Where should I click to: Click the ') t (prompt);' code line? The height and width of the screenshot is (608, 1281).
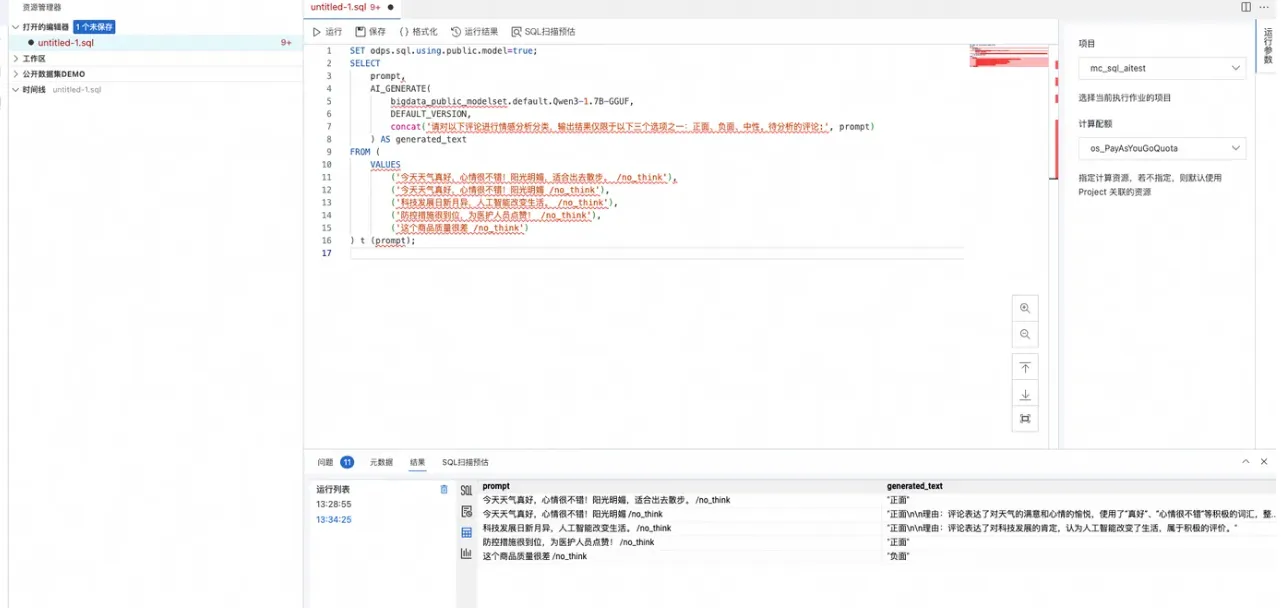click(383, 241)
